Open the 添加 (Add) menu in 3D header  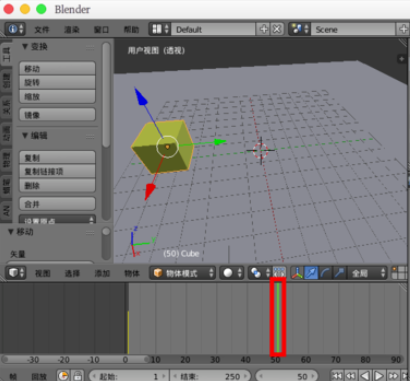point(102,274)
